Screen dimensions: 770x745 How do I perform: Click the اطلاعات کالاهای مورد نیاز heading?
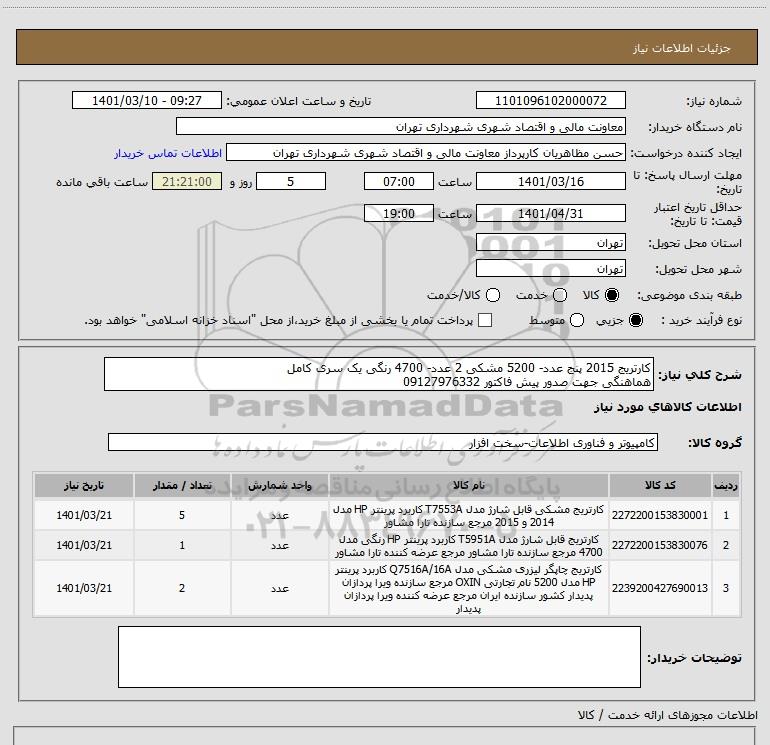pos(668,407)
